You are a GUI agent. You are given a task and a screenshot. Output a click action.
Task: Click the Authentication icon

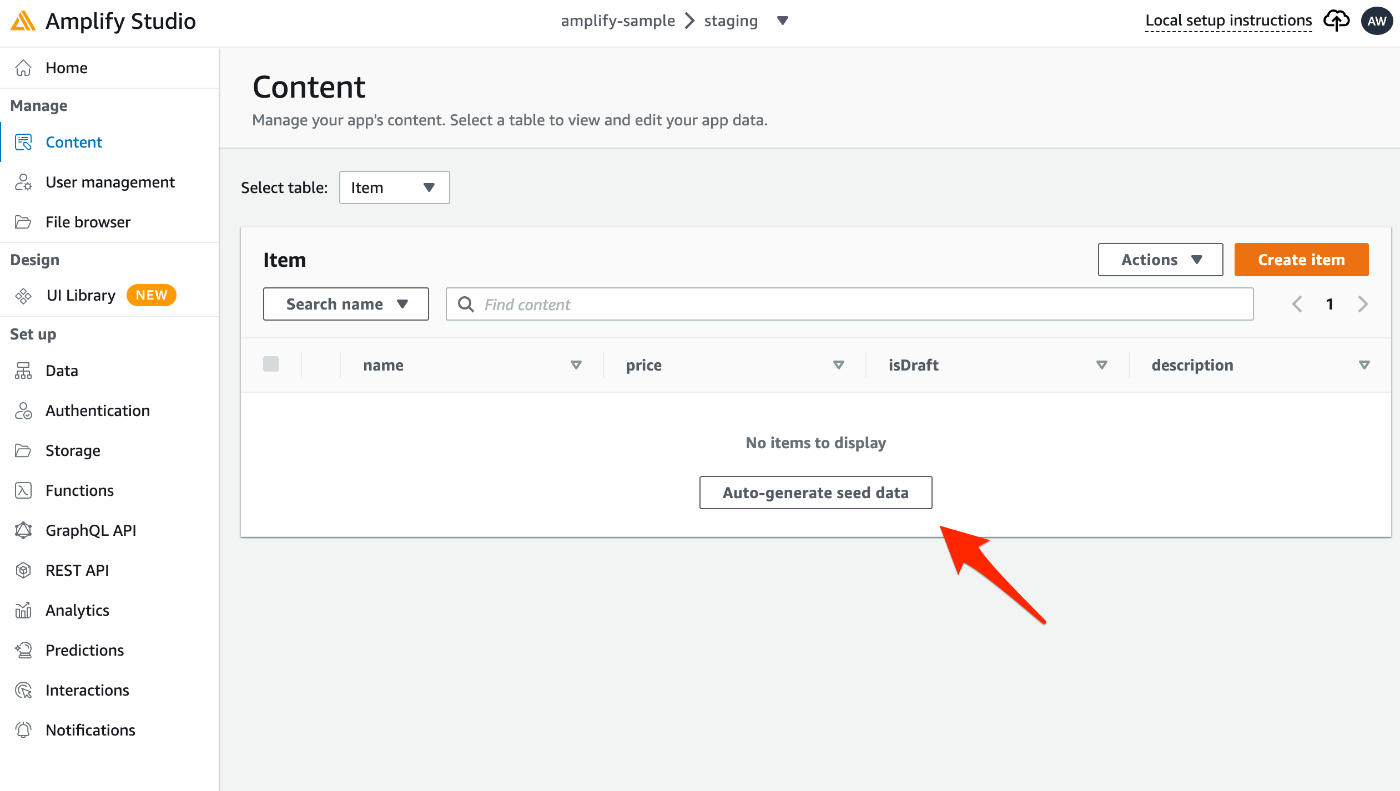[24, 411]
